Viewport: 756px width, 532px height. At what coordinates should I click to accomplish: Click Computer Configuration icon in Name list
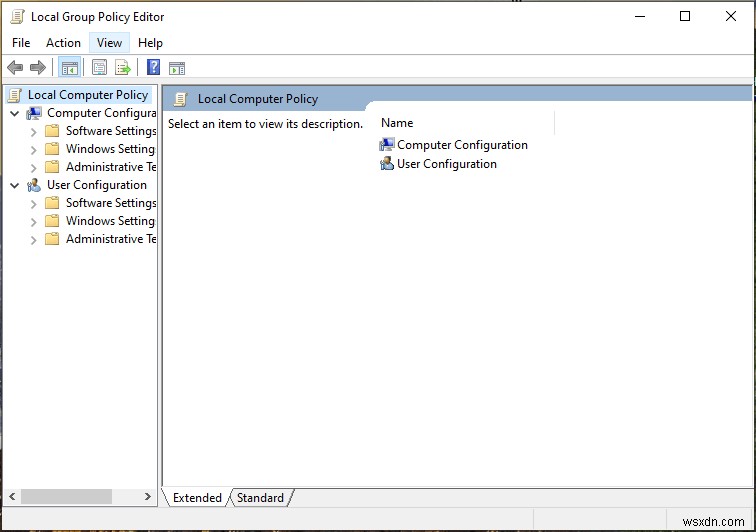pos(387,145)
